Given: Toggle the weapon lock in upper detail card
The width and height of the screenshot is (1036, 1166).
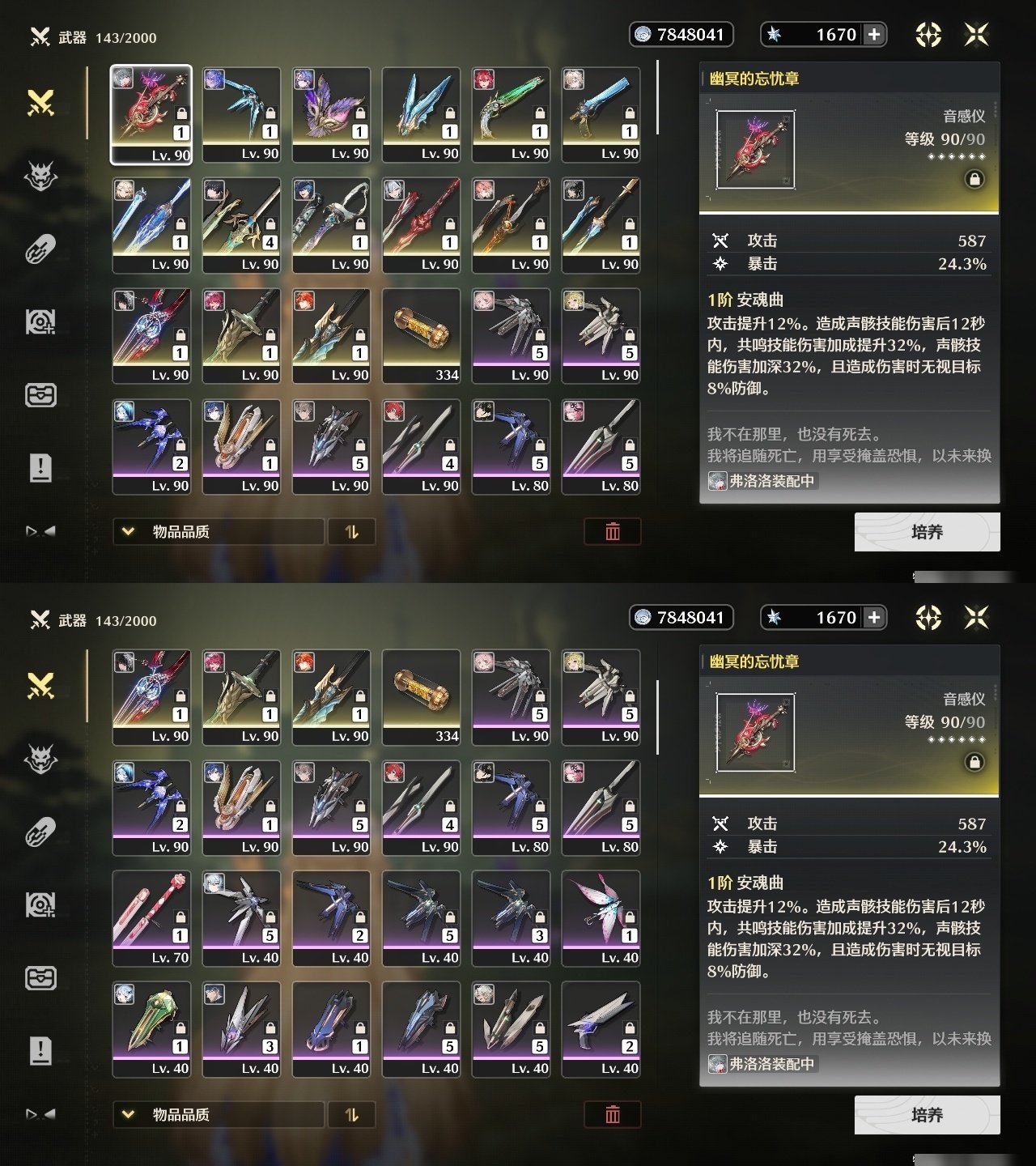Looking at the screenshot, I should point(974,179).
